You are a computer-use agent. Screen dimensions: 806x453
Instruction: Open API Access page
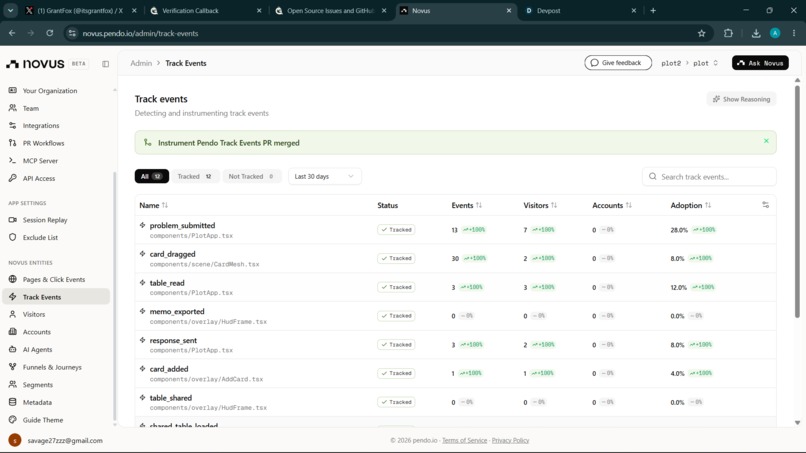pyautogui.click(x=39, y=178)
